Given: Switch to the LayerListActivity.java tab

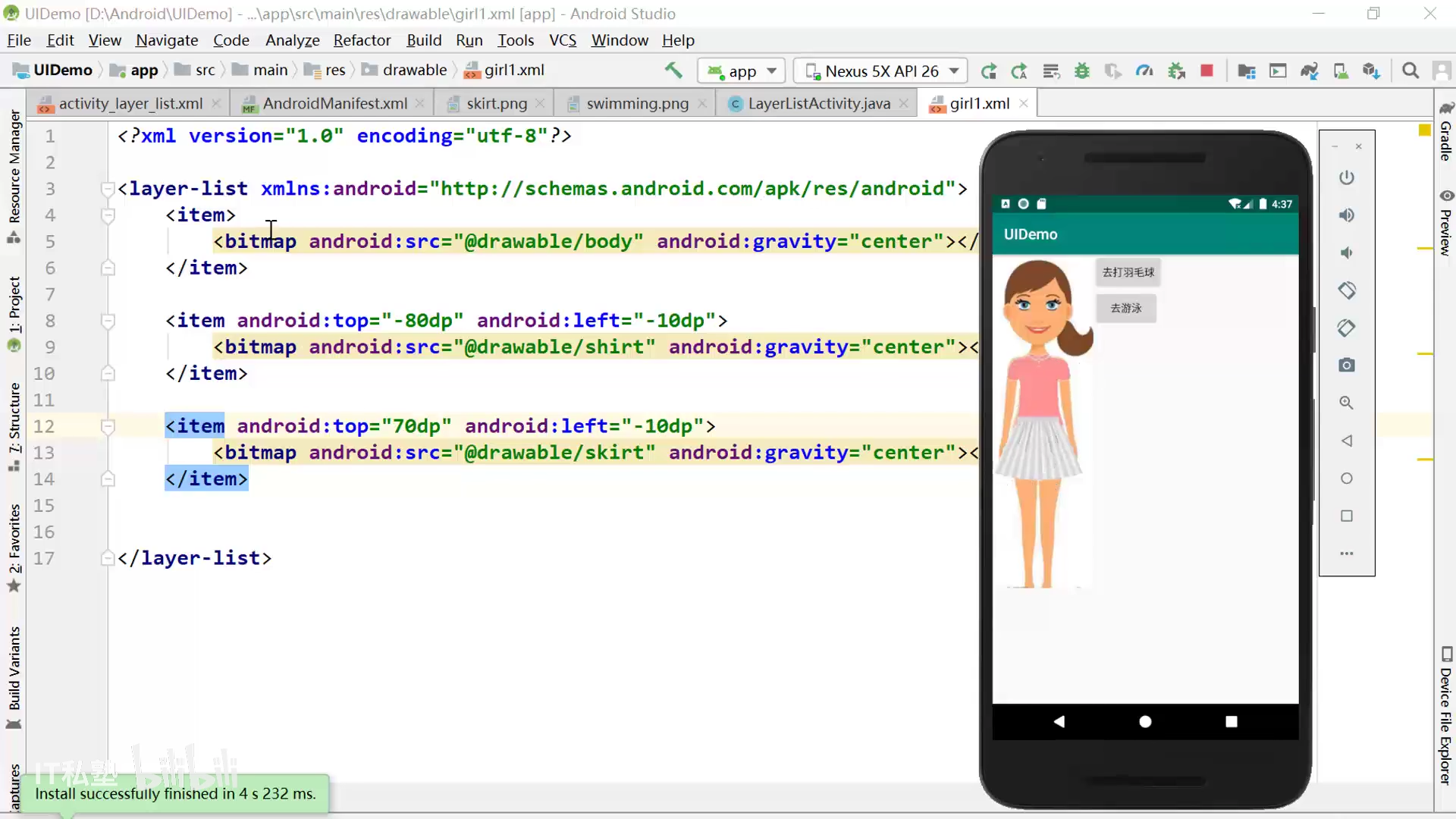Looking at the screenshot, I should point(818,103).
